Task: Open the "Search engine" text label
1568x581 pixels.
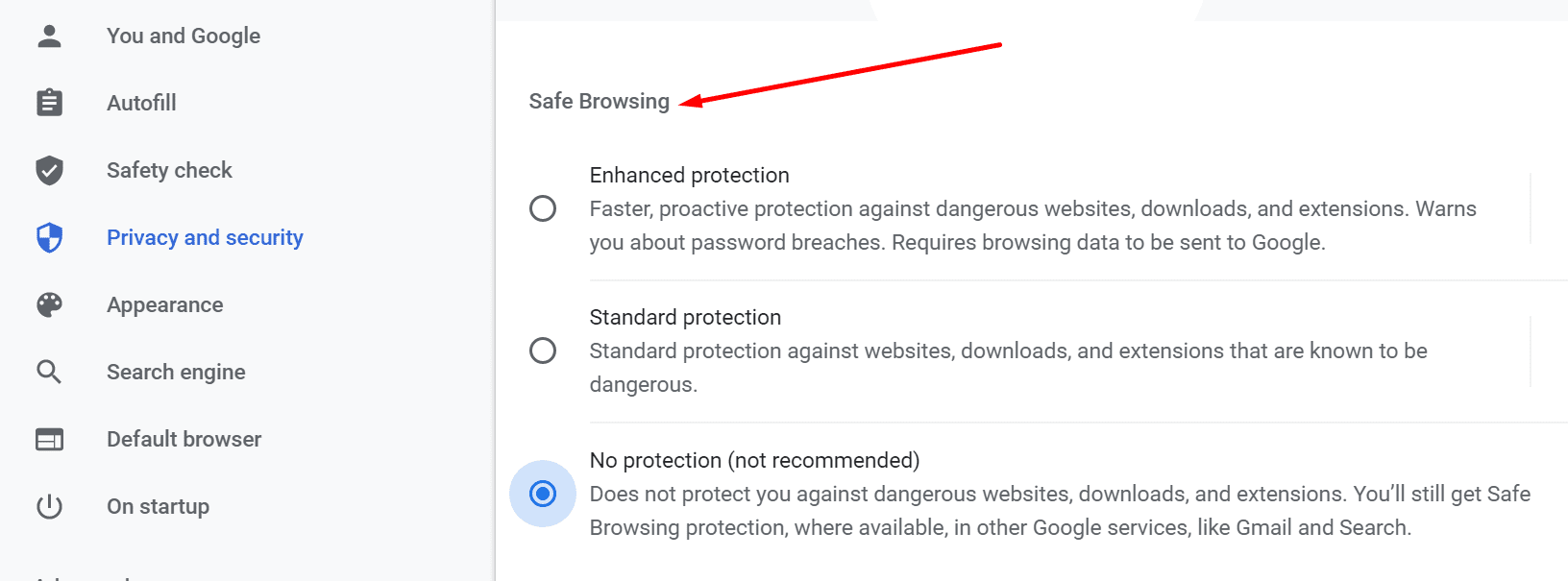Action: point(176,372)
